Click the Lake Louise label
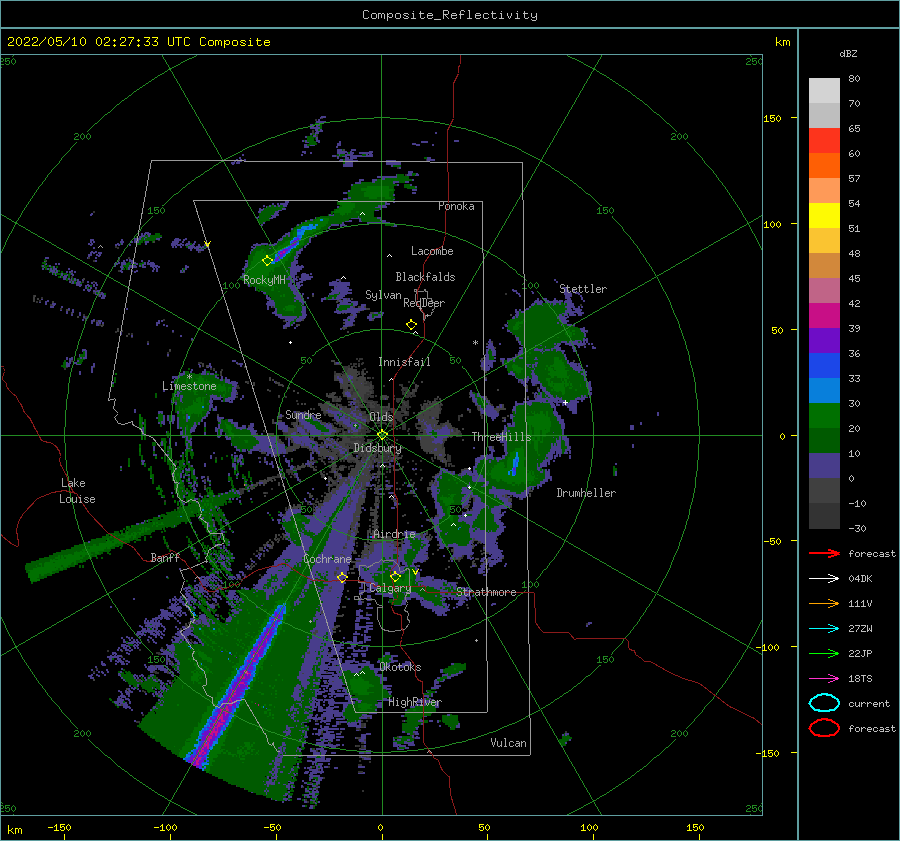This screenshot has width=900, height=841. (x=77, y=491)
